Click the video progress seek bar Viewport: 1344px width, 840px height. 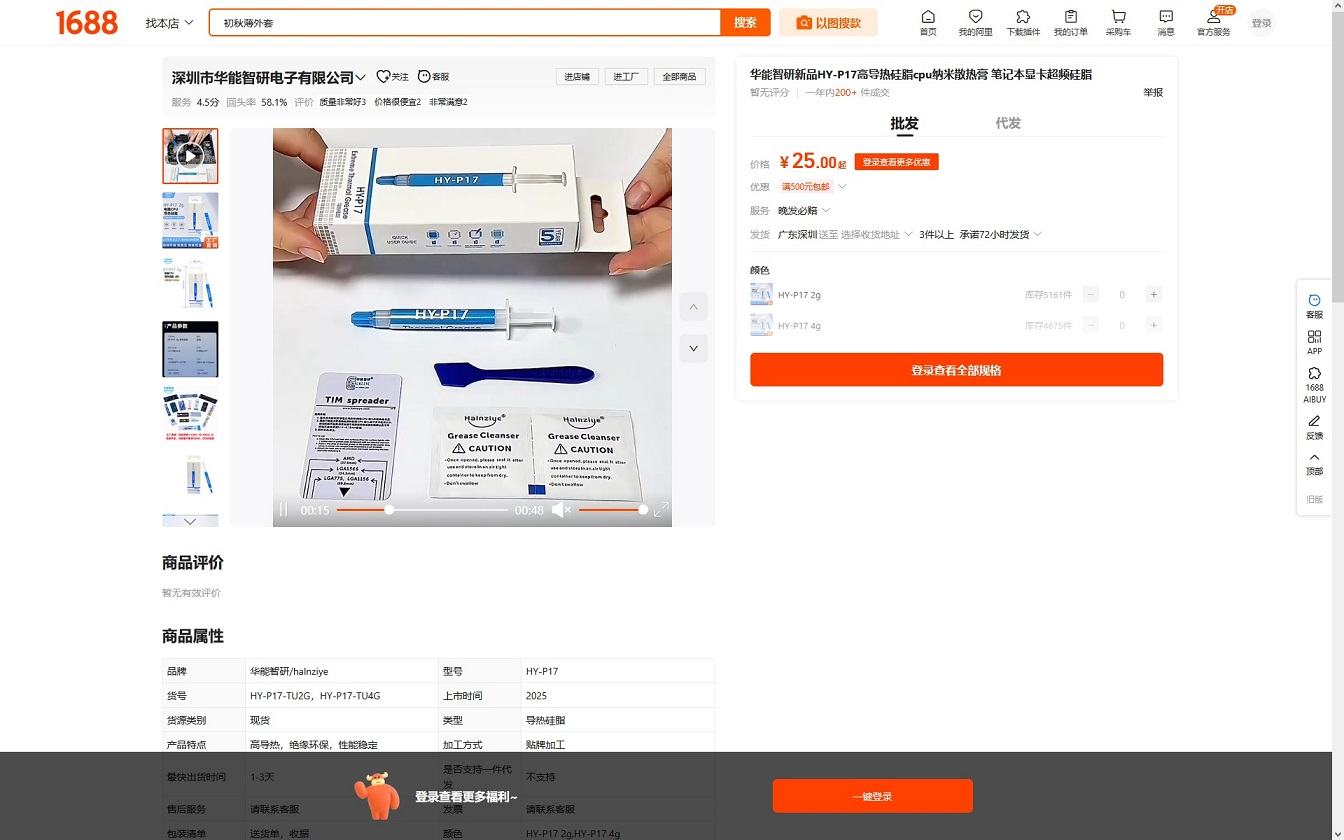tap(422, 510)
